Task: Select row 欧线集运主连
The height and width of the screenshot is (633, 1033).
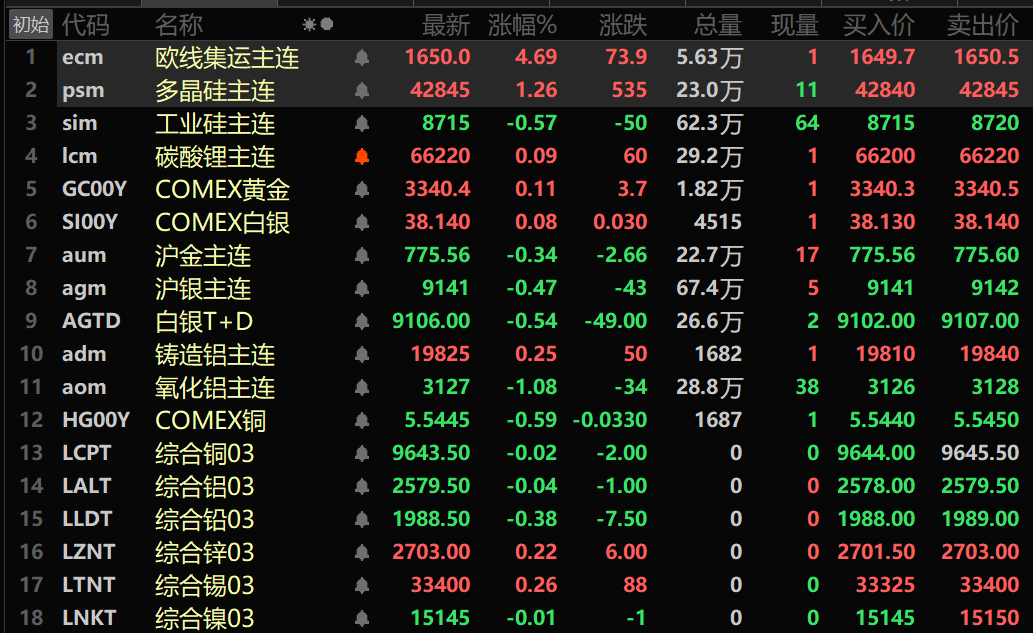Action: pyautogui.click(x=519, y=57)
